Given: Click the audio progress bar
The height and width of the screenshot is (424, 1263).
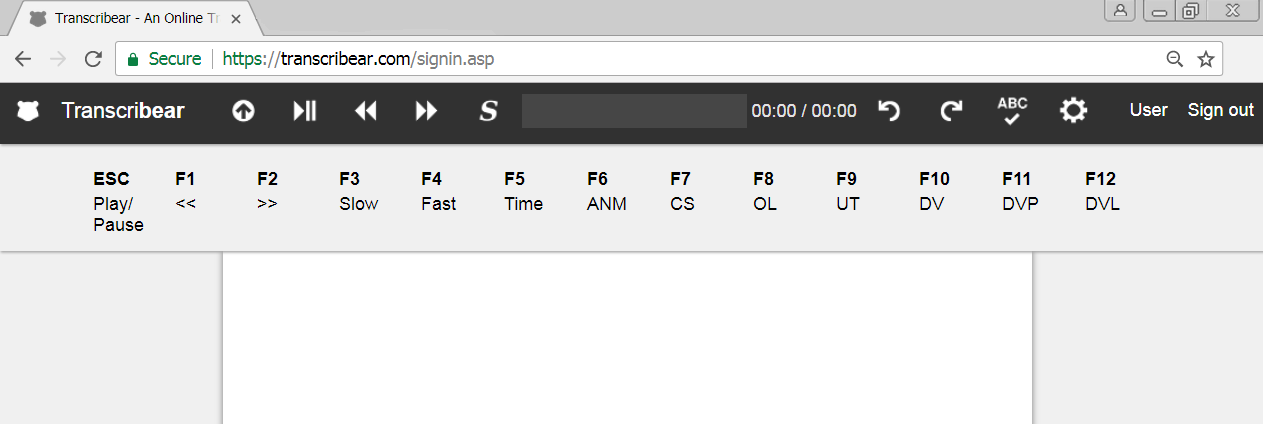Looking at the screenshot, I should (634, 111).
